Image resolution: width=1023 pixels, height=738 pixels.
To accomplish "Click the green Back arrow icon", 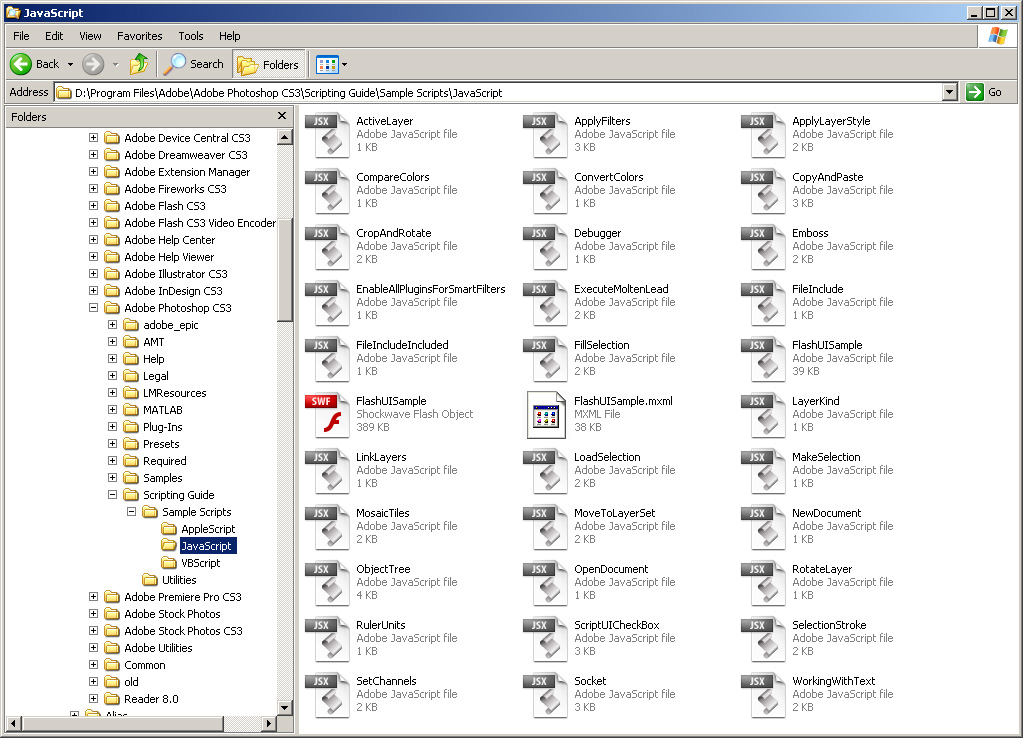I will (21, 64).
